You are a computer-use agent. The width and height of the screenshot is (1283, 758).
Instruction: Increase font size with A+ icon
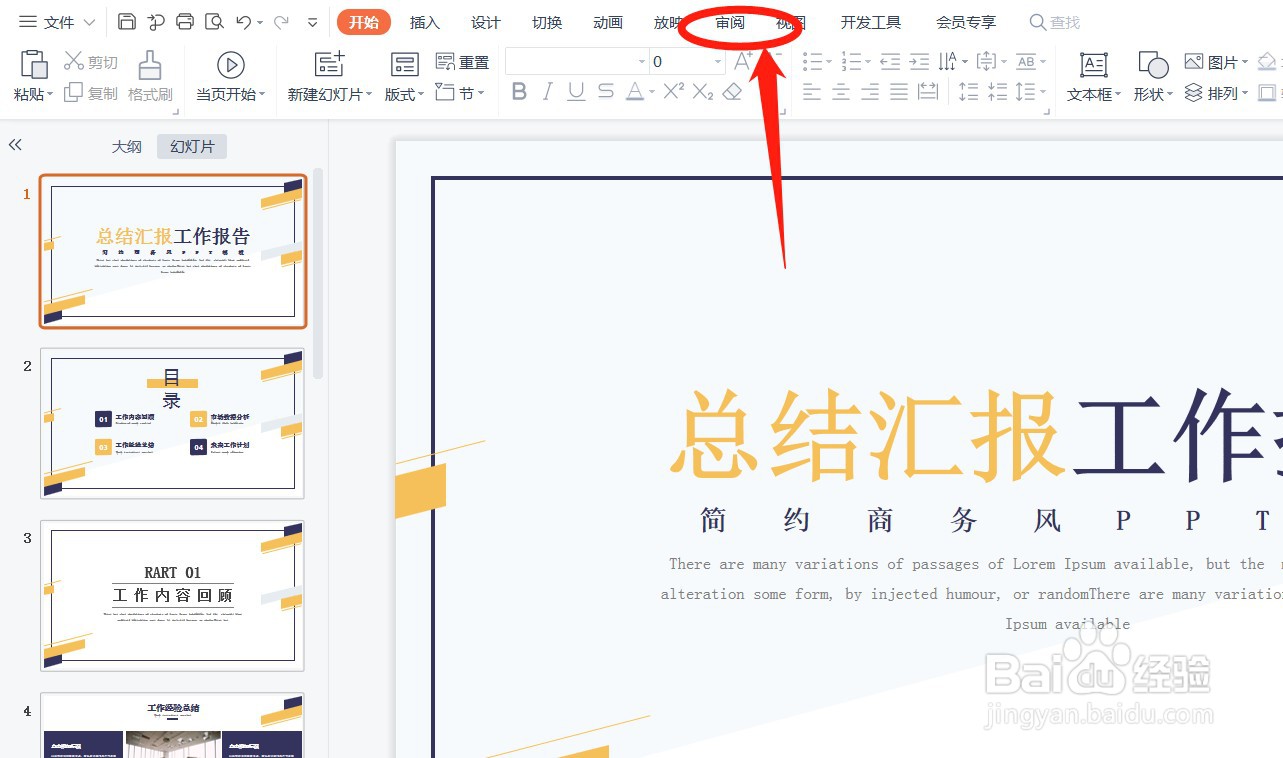coord(743,61)
